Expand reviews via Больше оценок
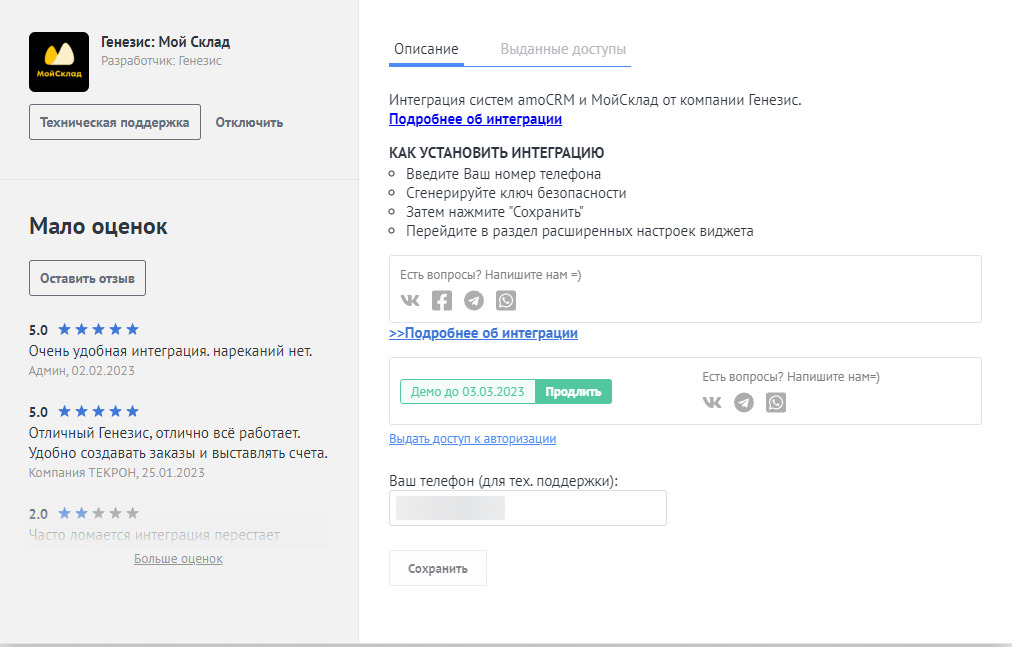 coord(178,558)
